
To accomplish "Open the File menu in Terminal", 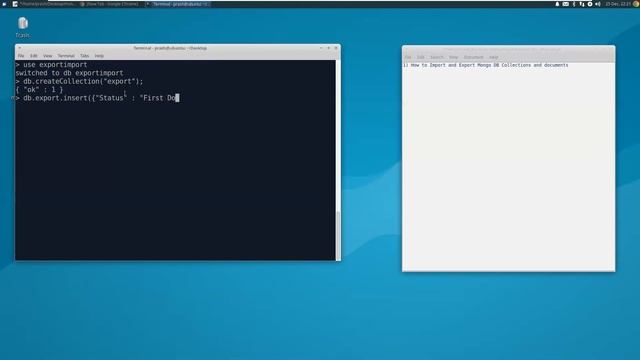I will tap(21, 56).
